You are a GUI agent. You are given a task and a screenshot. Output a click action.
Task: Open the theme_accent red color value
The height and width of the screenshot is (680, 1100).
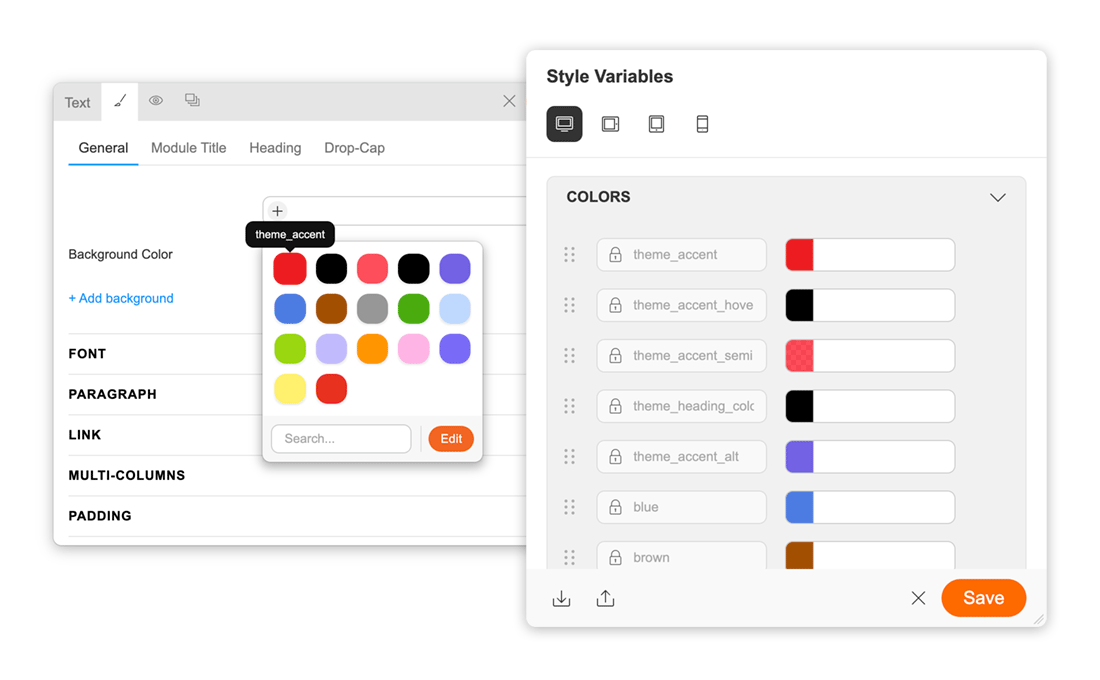coord(870,255)
